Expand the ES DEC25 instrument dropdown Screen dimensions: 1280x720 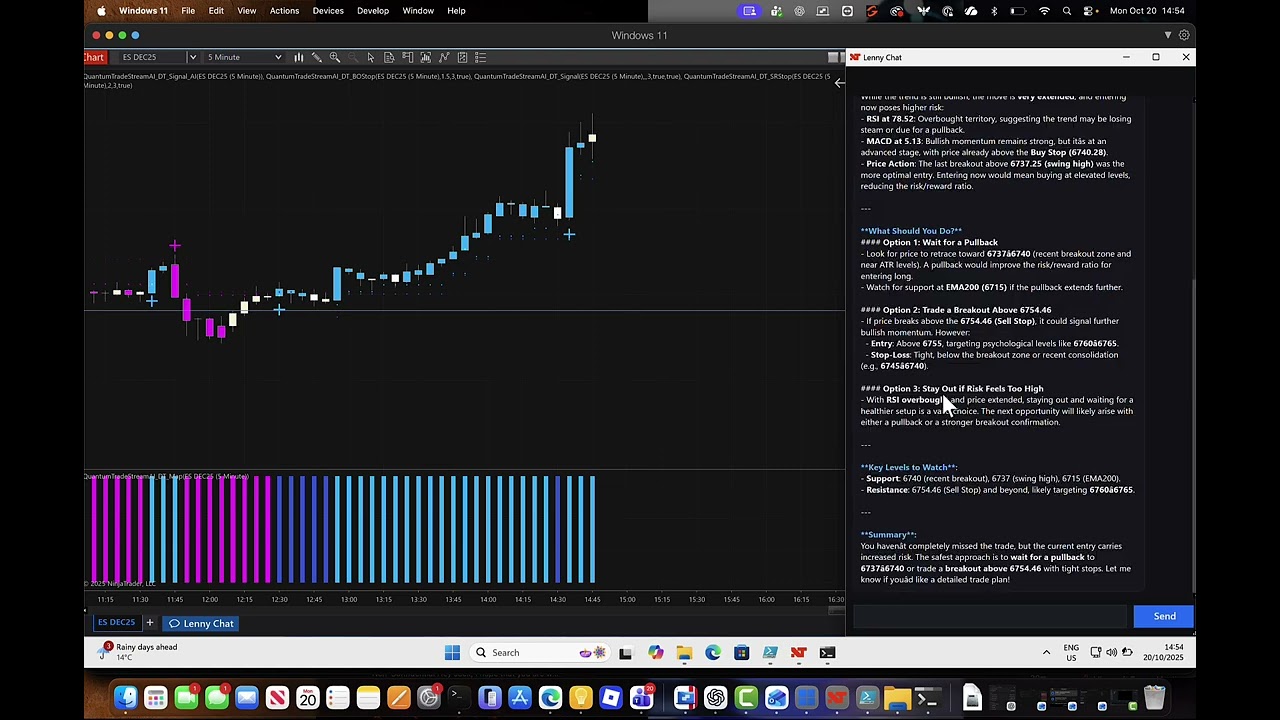192,57
